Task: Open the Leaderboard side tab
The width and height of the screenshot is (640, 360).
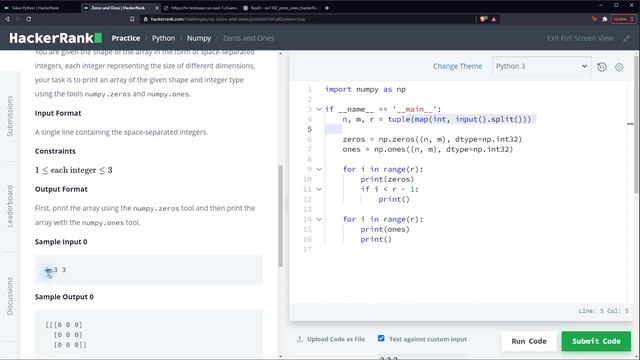Action: [10, 206]
